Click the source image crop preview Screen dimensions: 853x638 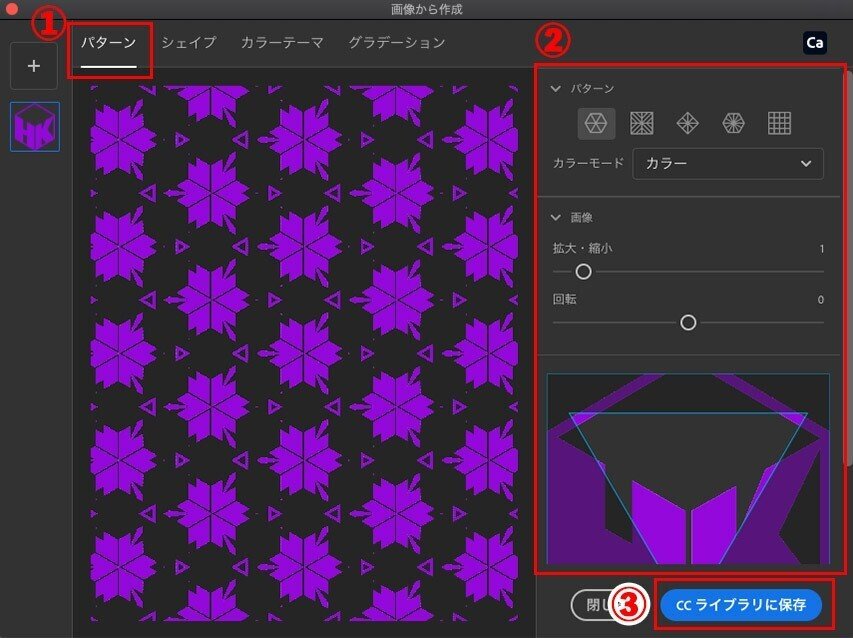coord(688,469)
